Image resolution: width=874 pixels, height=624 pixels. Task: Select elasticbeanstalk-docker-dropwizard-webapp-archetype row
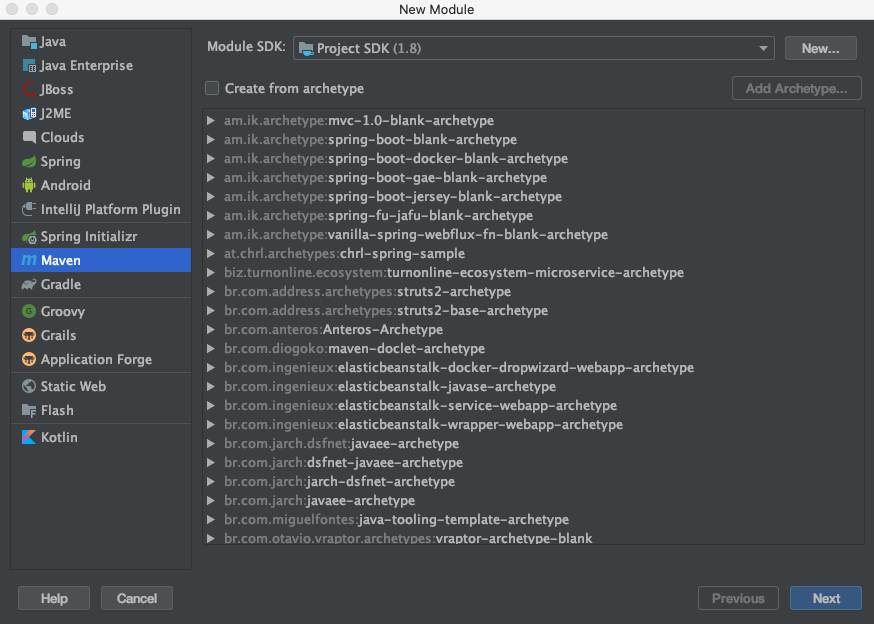(533, 367)
